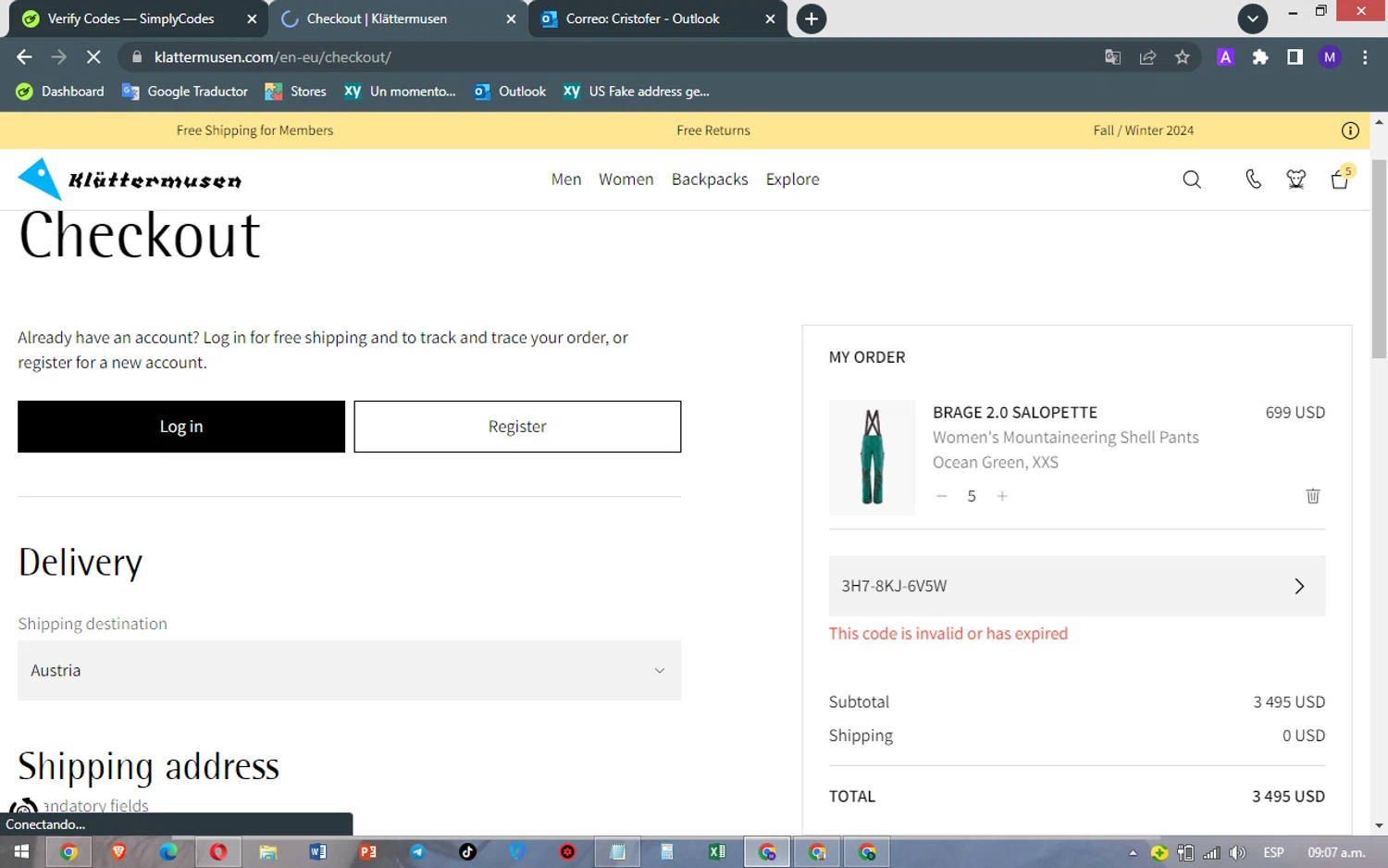Delete Brage 2.0 Salopette with the trash icon
This screenshot has height=868, width=1388.
coord(1312,496)
